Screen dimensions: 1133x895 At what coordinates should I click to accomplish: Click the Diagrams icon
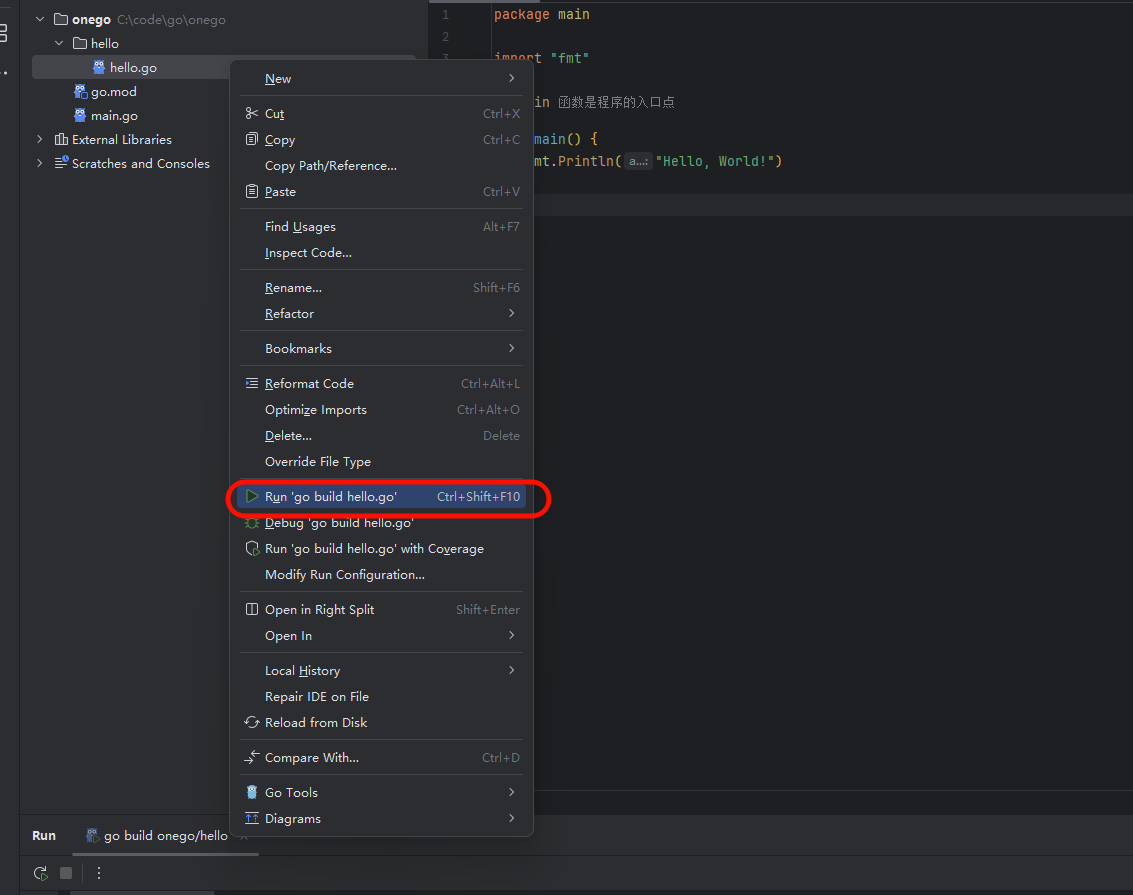click(x=251, y=818)
